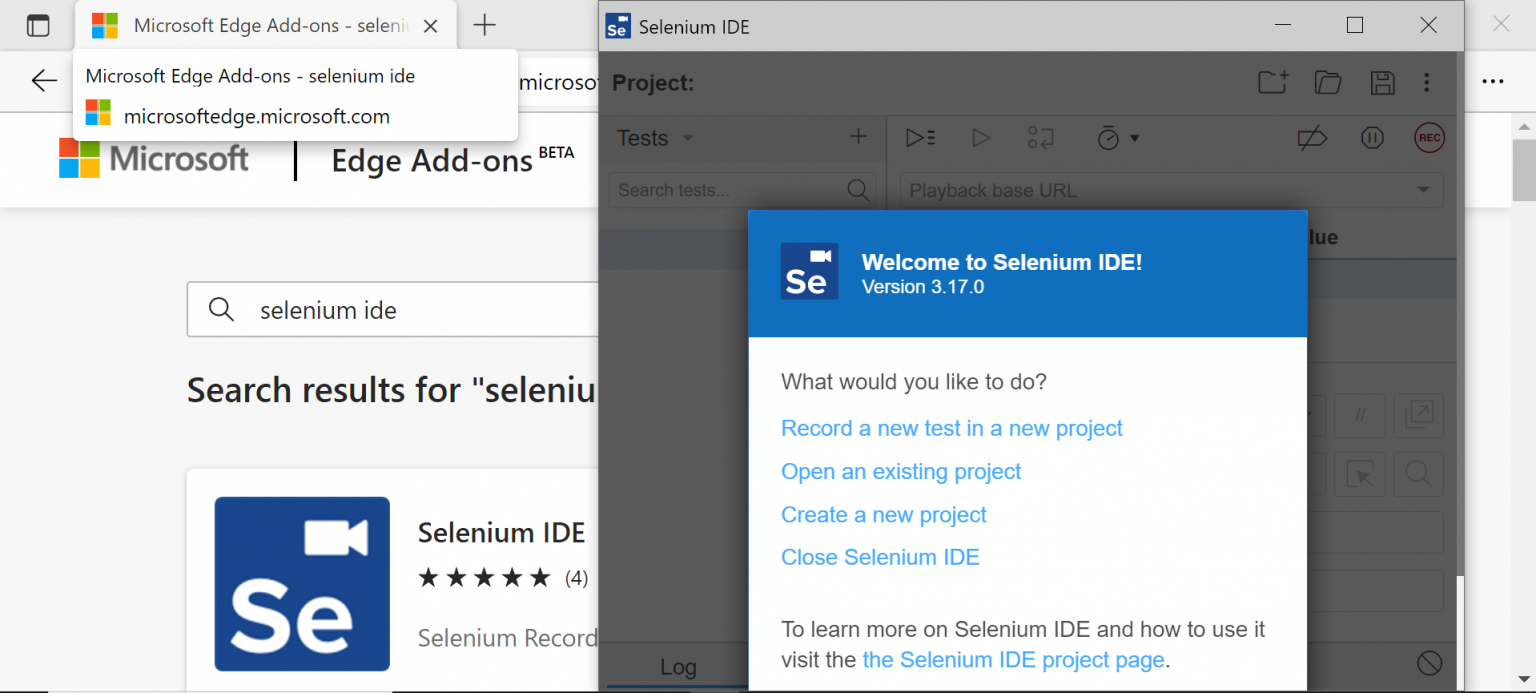This screenshot has width=1536, height=693.
Task: Open an existing project file via folder icon
Action: (1327, 83)
